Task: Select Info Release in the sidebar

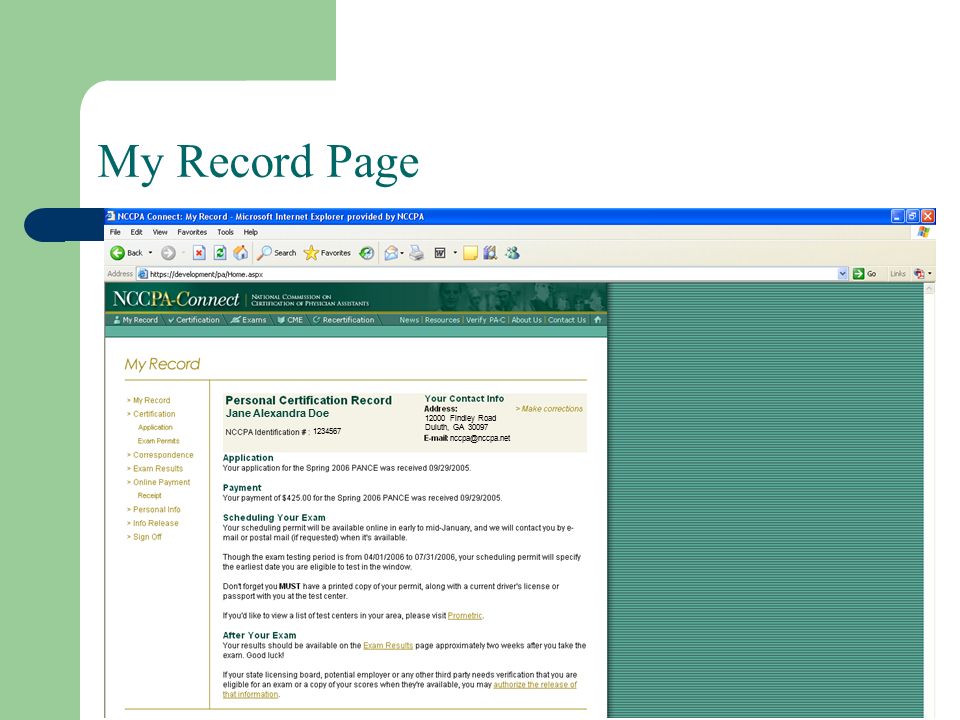Action: (x=156, y=523)
